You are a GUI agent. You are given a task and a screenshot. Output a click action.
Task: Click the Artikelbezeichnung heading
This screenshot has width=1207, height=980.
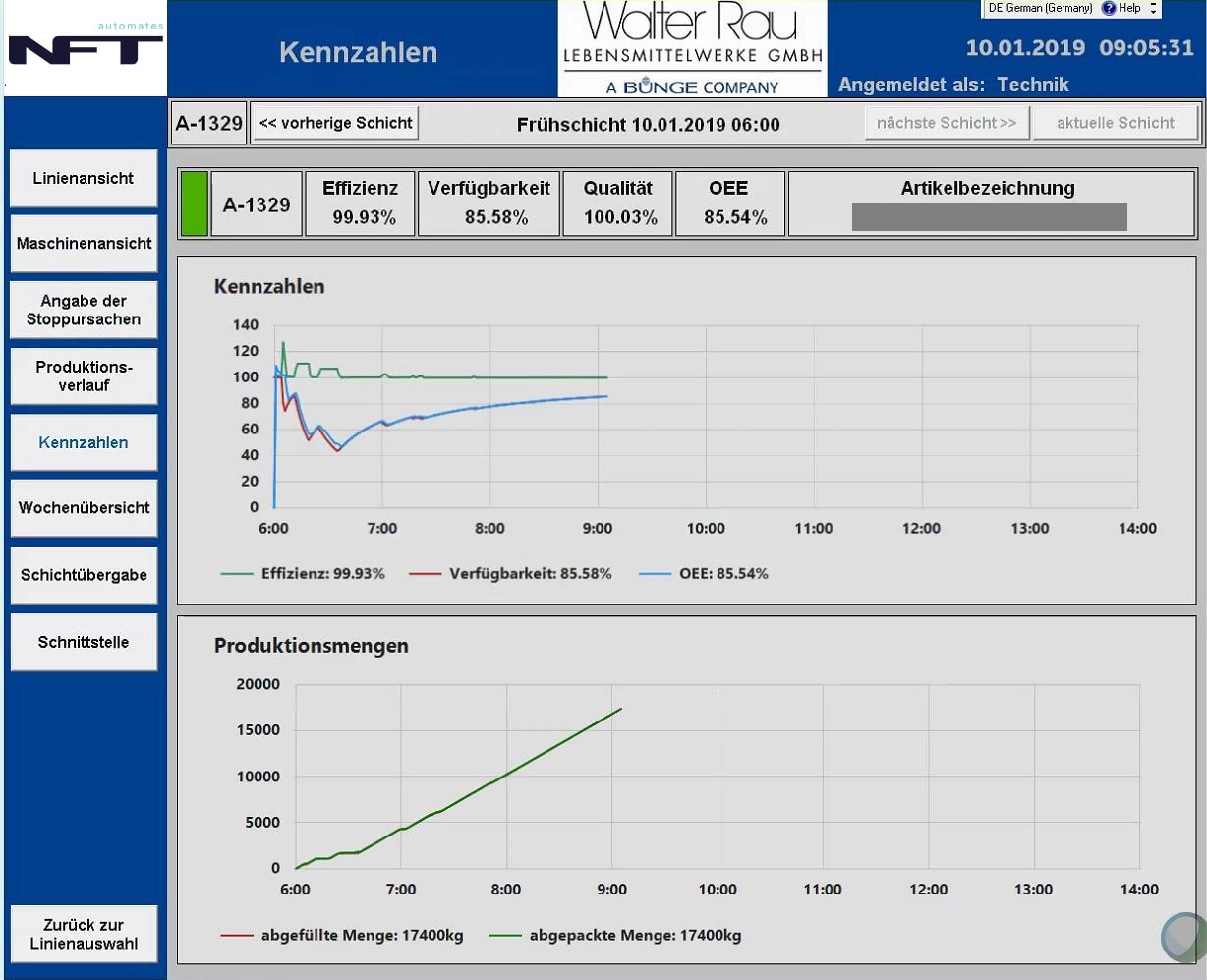click(x=988, y=188)
